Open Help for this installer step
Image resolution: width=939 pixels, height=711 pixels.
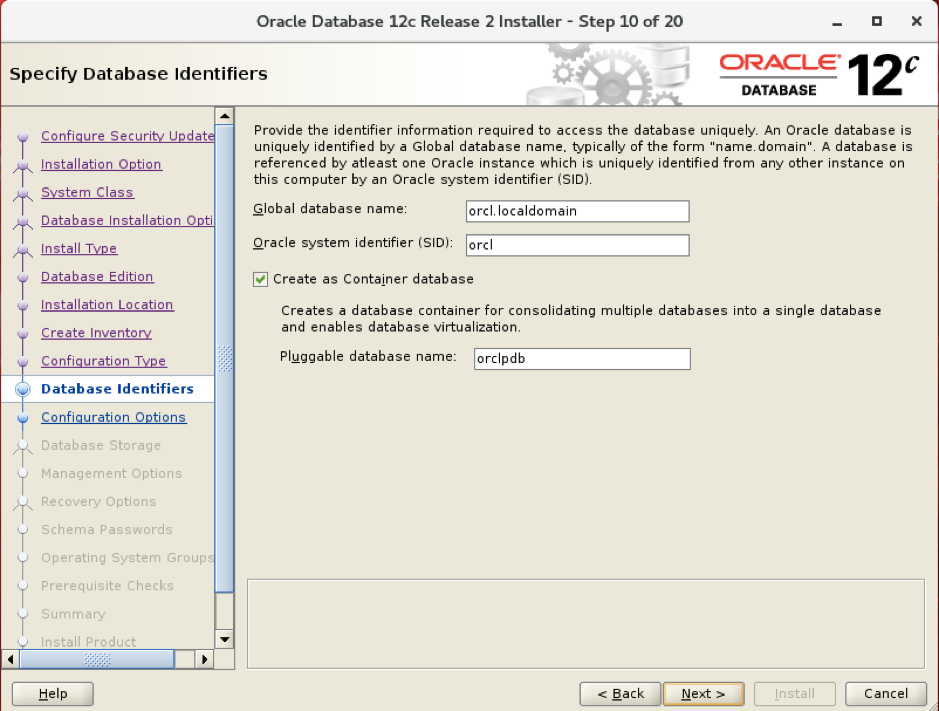(x=52, y=693)
